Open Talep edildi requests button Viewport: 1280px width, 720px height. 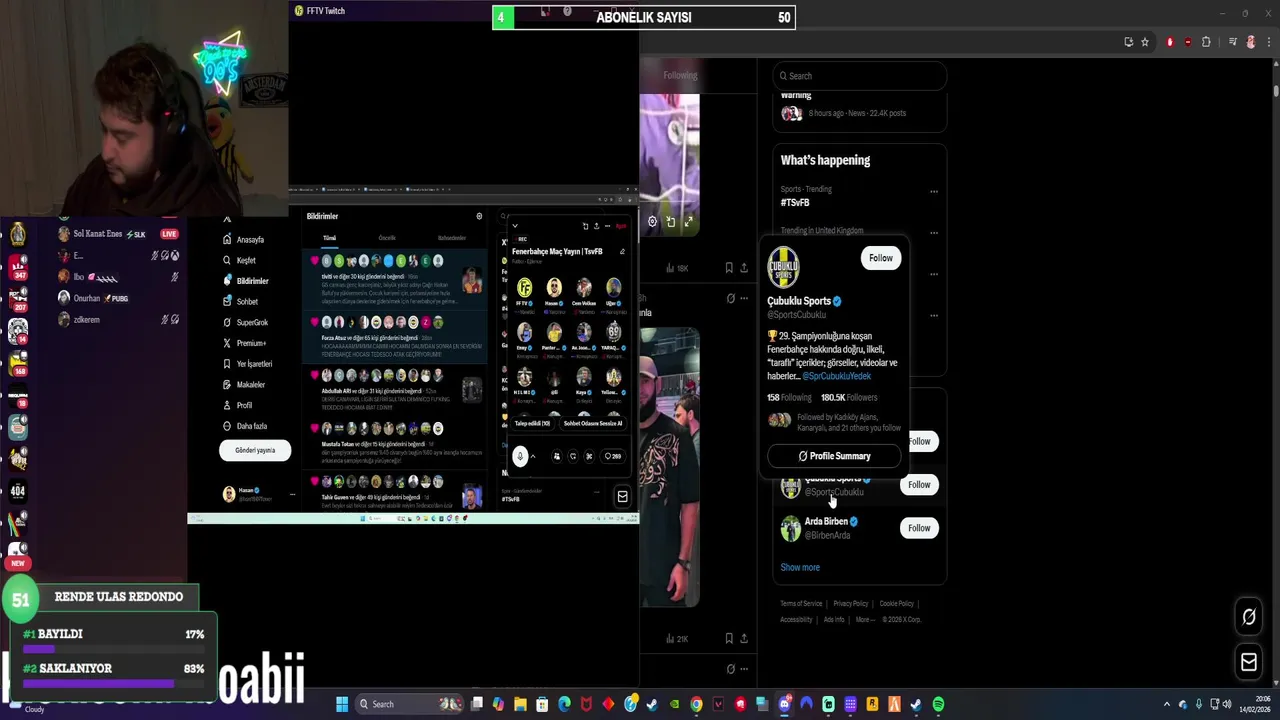[532, 424]
